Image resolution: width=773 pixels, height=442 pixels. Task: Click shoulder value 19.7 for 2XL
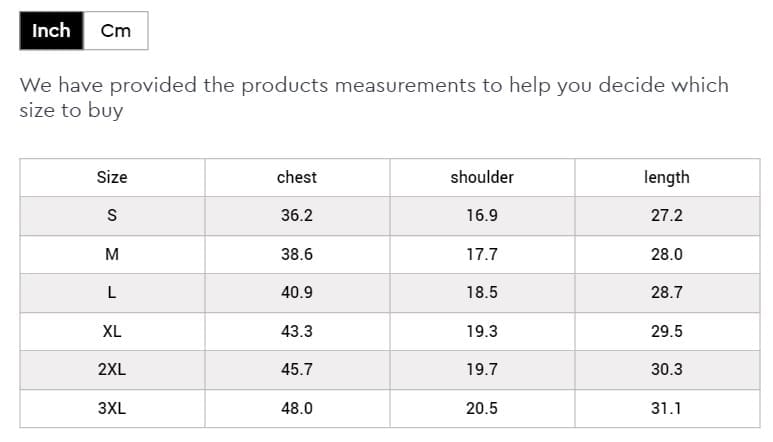tap(482, 370)
